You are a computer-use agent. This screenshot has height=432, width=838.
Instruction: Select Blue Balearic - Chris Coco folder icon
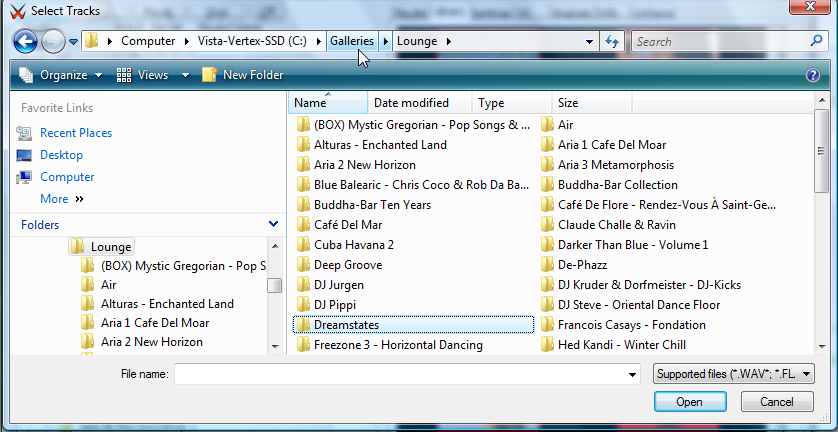(x=303, y=185)
